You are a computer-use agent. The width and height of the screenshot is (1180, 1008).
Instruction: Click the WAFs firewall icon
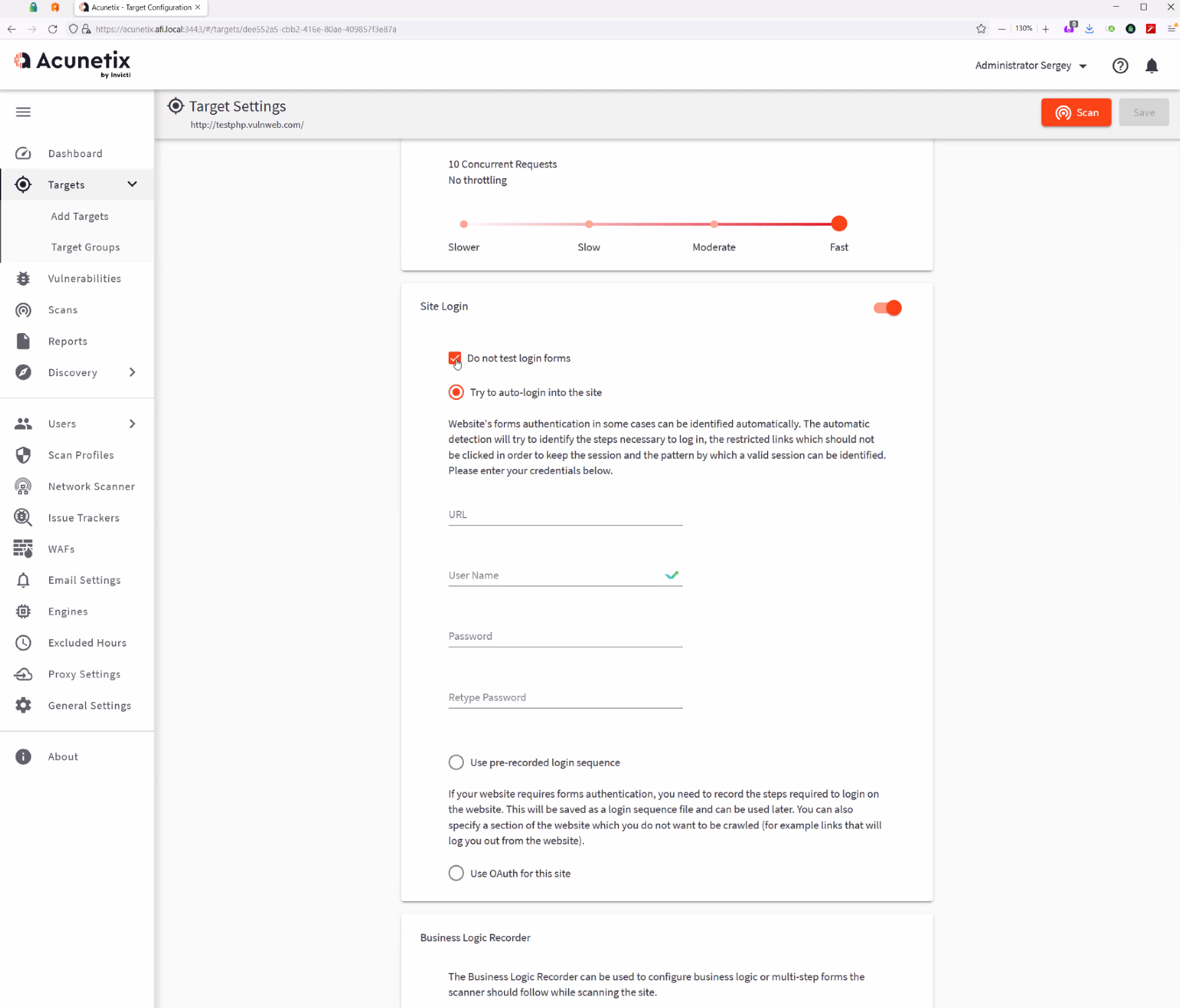coord(23,549)
